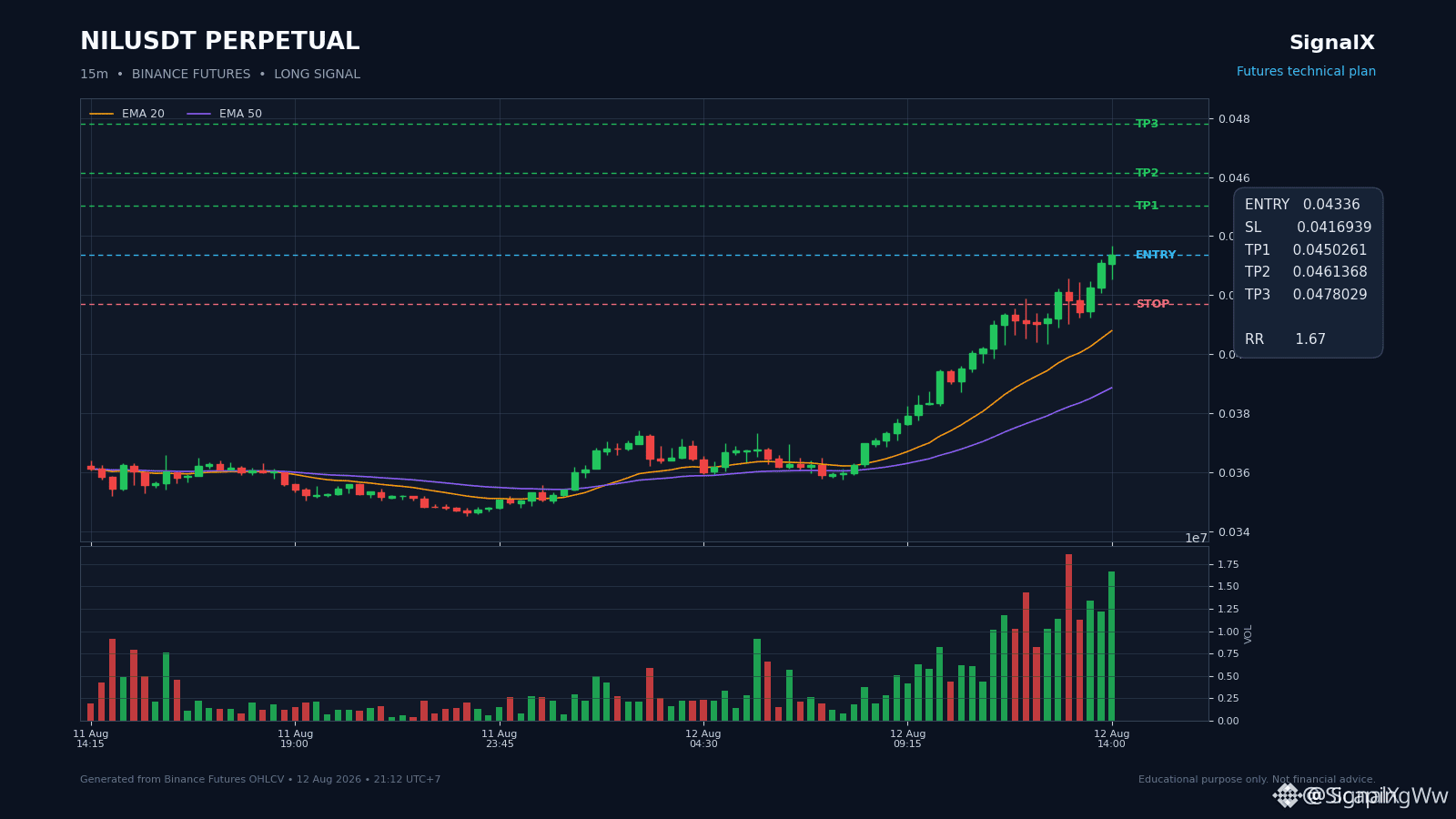Click the '12 Aug 14:00' time axis label
1456x819 pixels.
pyautogui.click(x=1111, y=739)
